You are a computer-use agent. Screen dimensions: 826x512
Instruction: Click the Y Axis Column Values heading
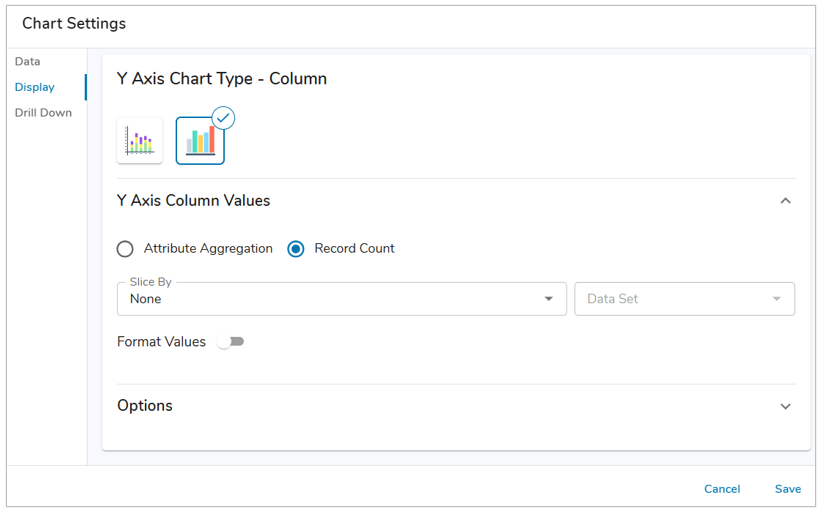pyautogui.click(x=193, y=201)
